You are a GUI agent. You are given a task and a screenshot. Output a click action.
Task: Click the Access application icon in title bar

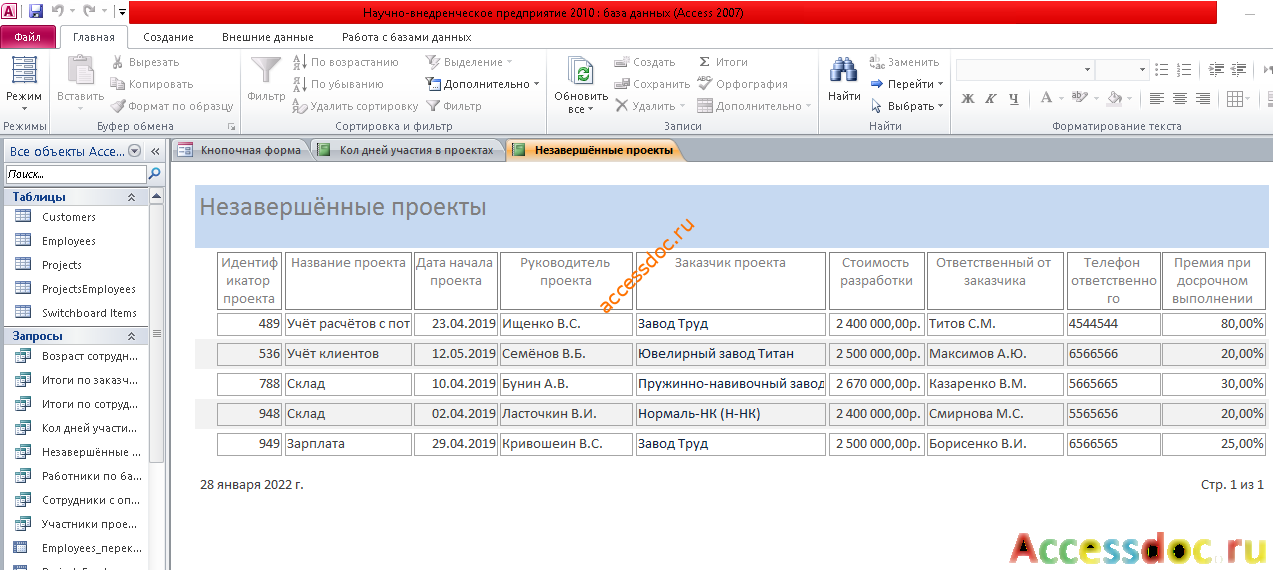10,11
